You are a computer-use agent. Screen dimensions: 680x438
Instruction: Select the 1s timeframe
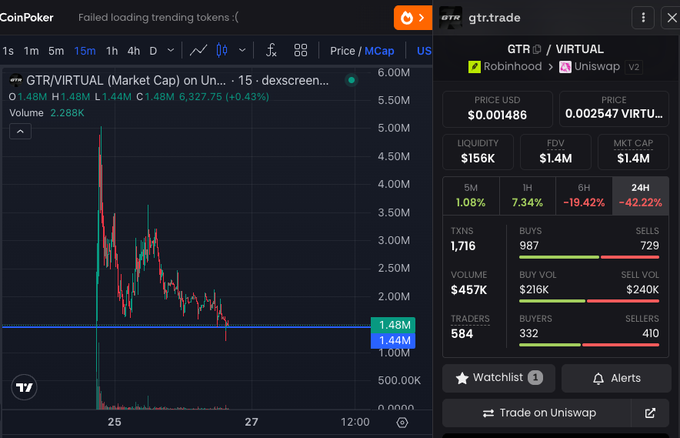coord(8,51)
